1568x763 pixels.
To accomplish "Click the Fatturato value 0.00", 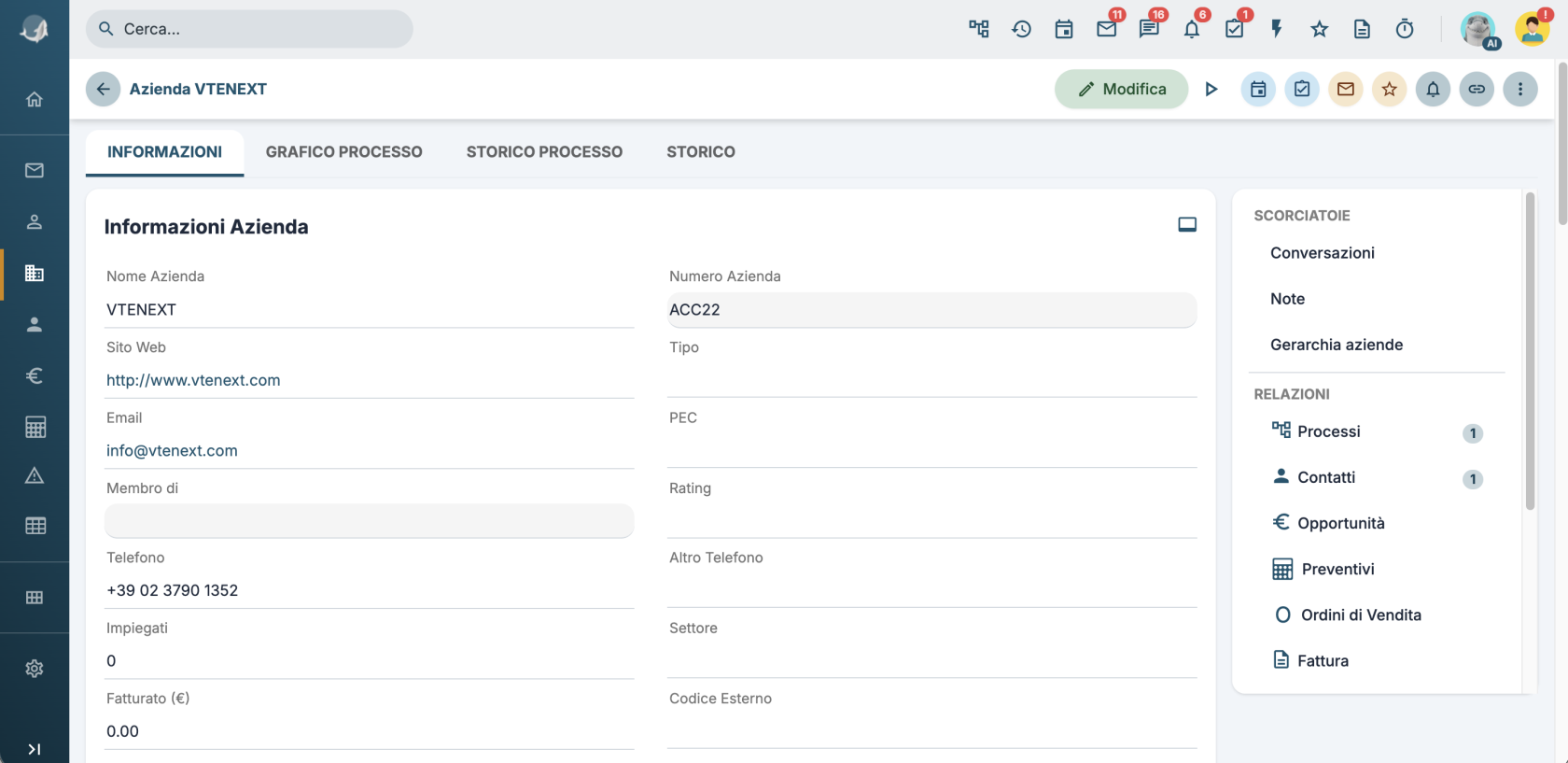I will pos(122,731).
